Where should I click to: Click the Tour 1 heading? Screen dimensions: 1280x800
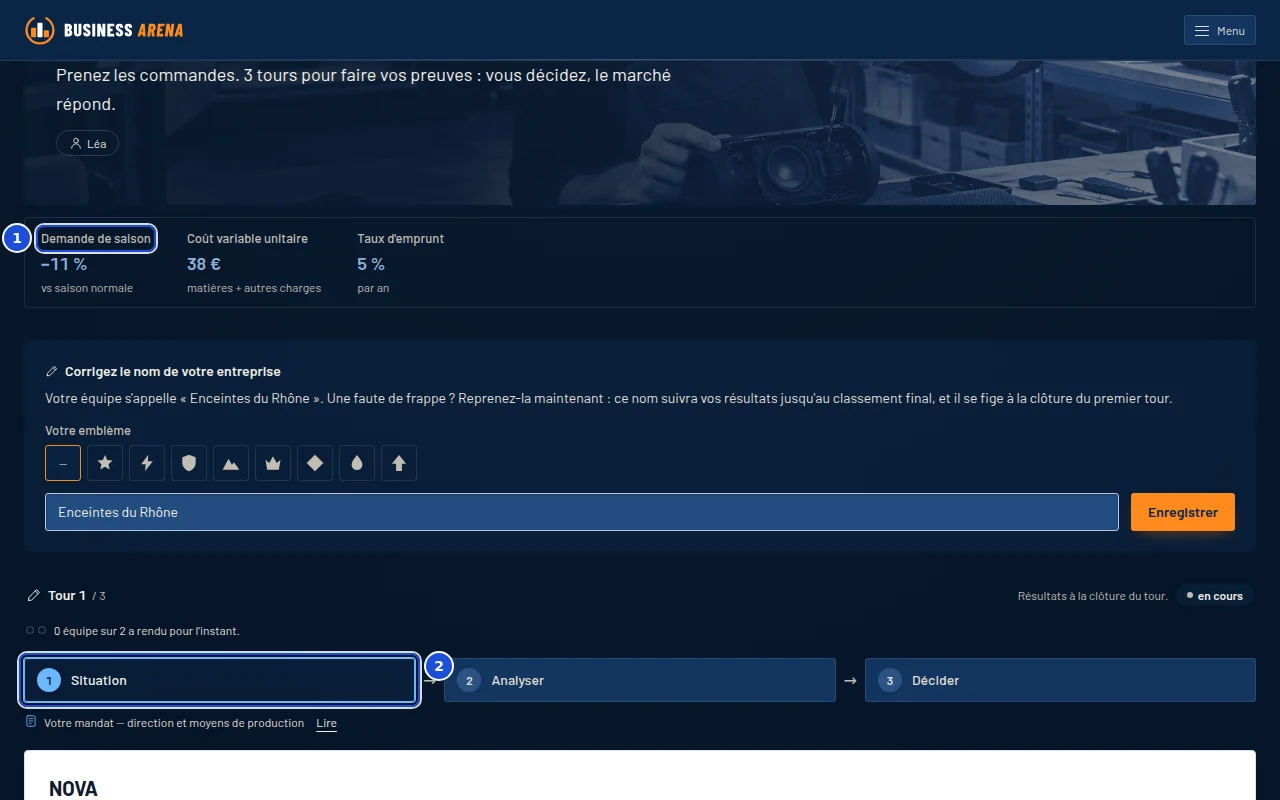tap(67, 595)
